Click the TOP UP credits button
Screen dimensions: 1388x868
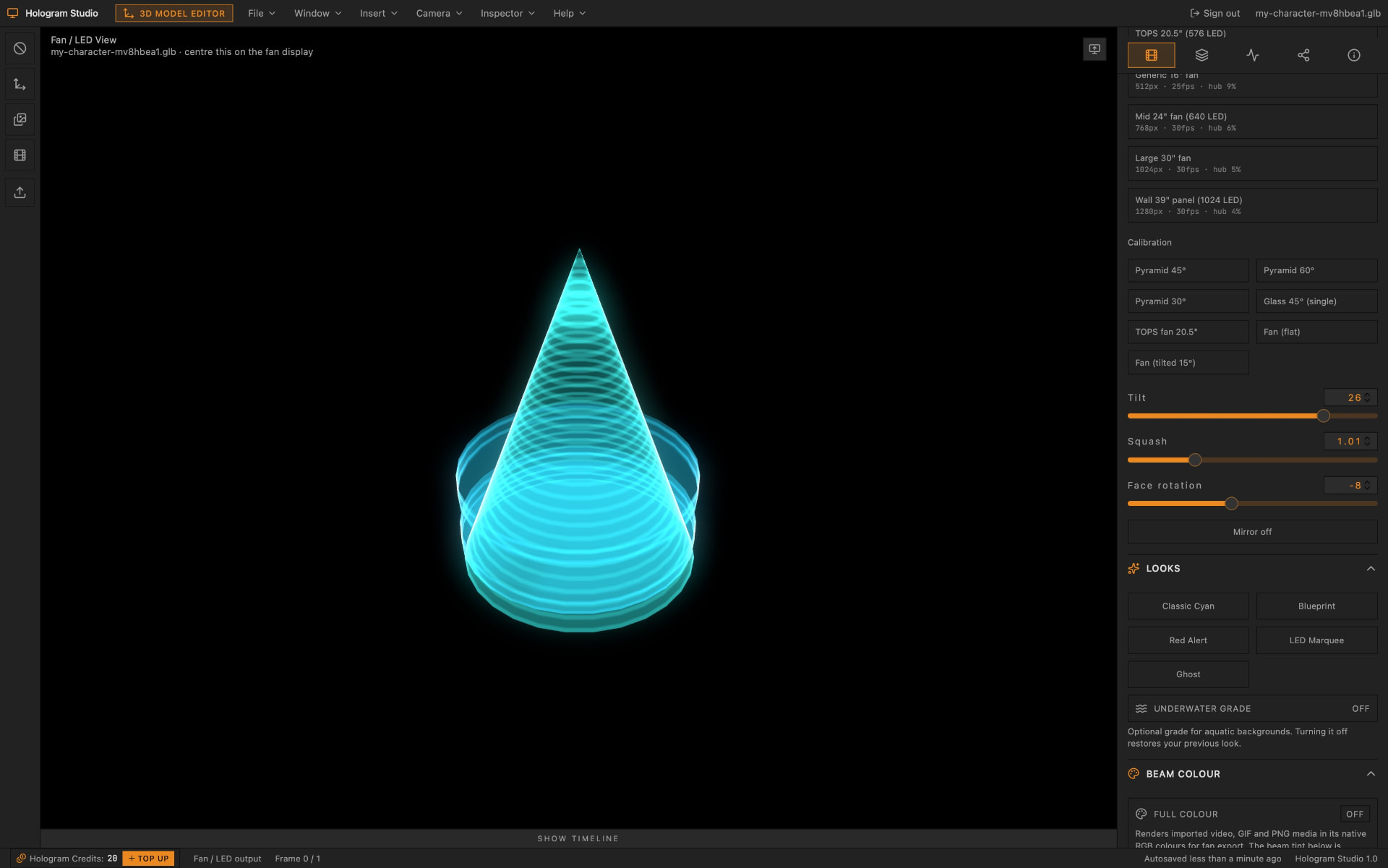pos(148,859)
